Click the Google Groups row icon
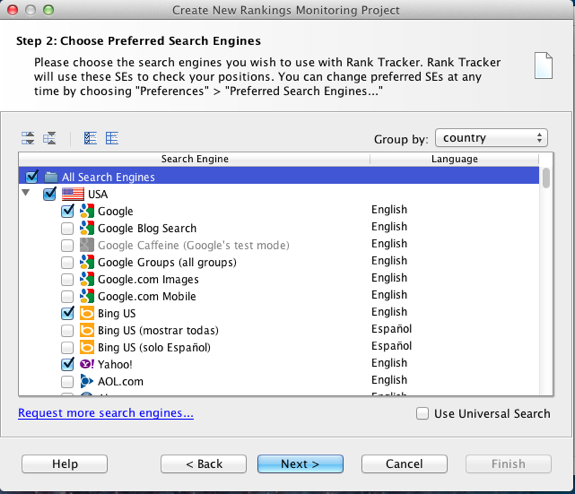Image resolution: width=575 pixels, height=494 pixels. 87,262
